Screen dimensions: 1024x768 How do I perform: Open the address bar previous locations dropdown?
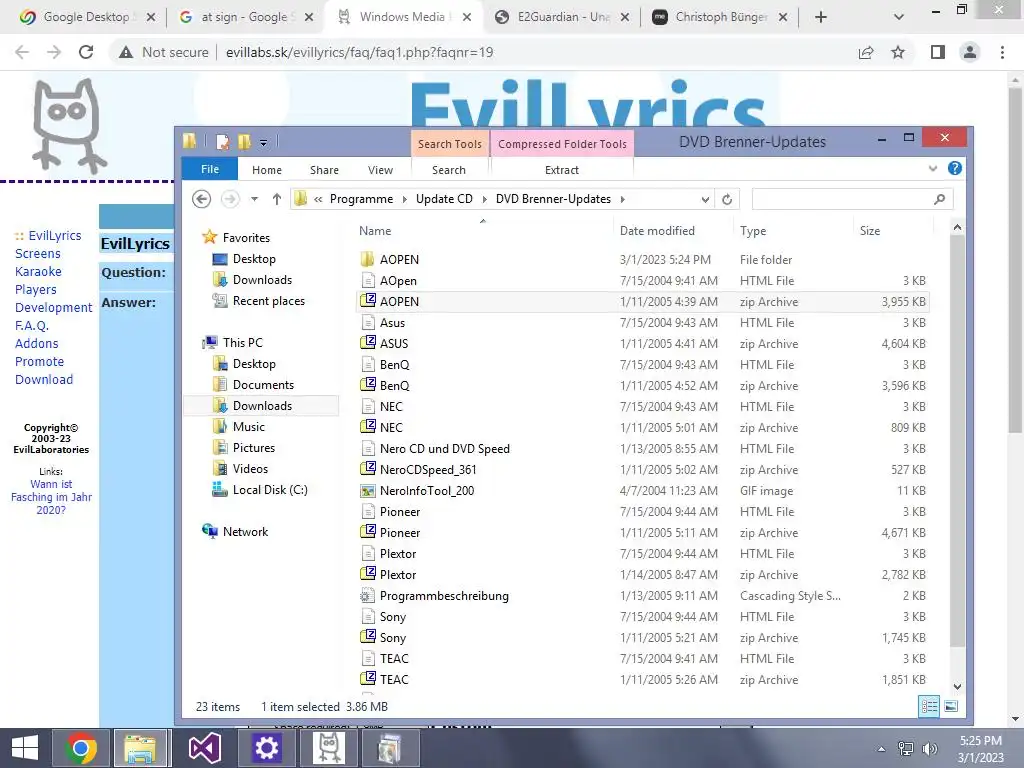pos(705,199)
